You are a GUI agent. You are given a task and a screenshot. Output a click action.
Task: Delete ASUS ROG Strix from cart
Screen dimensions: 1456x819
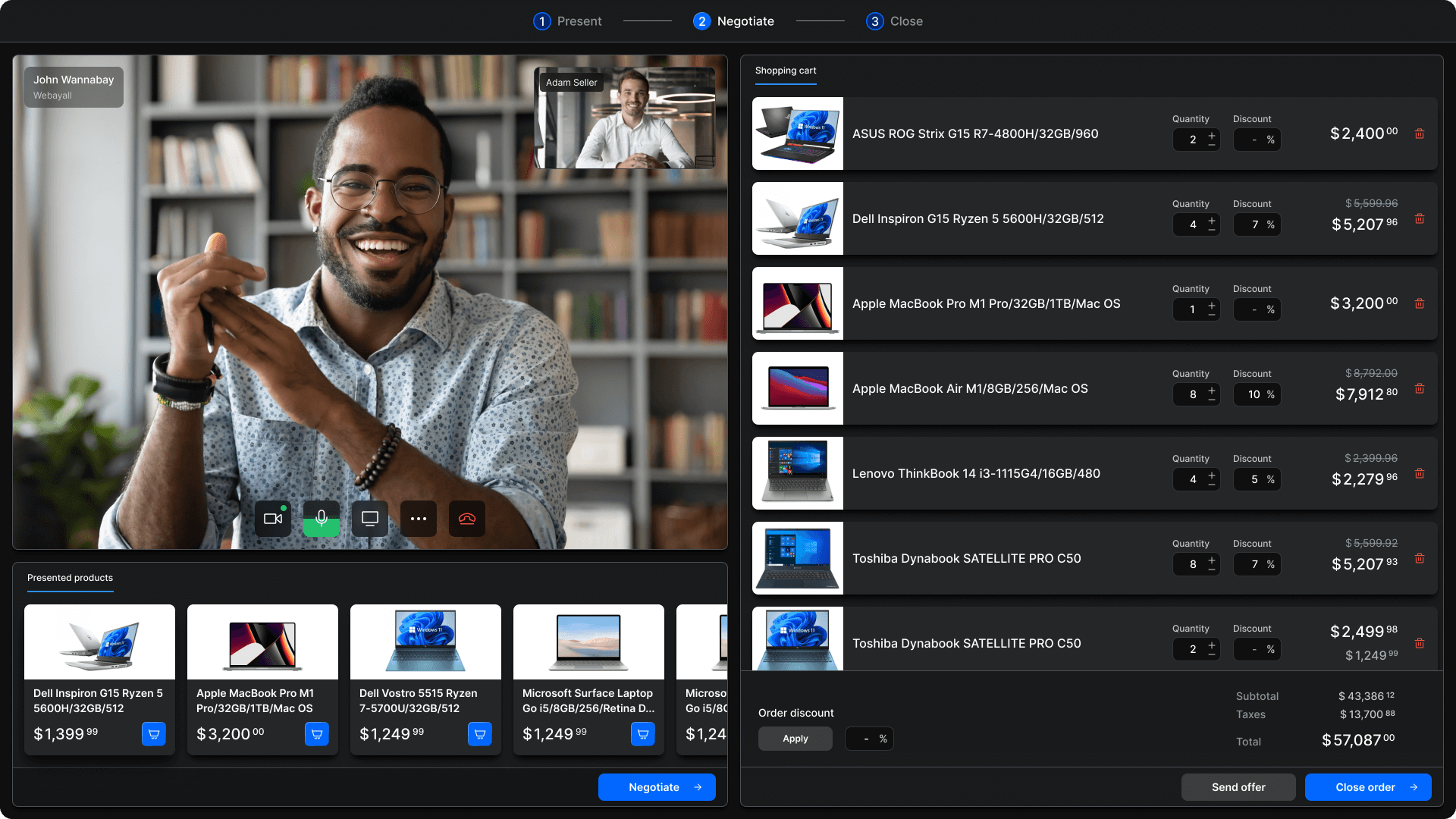point(1420,133)
